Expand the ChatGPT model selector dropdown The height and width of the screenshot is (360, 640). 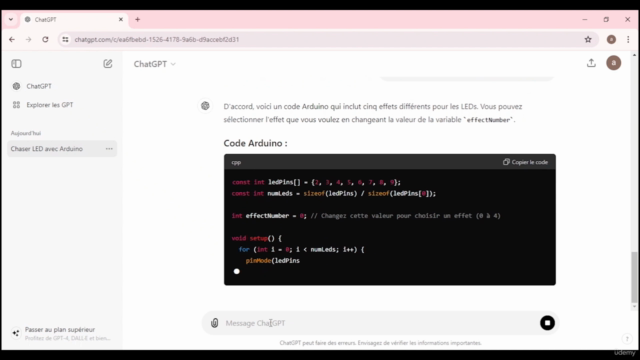(155, 64)
